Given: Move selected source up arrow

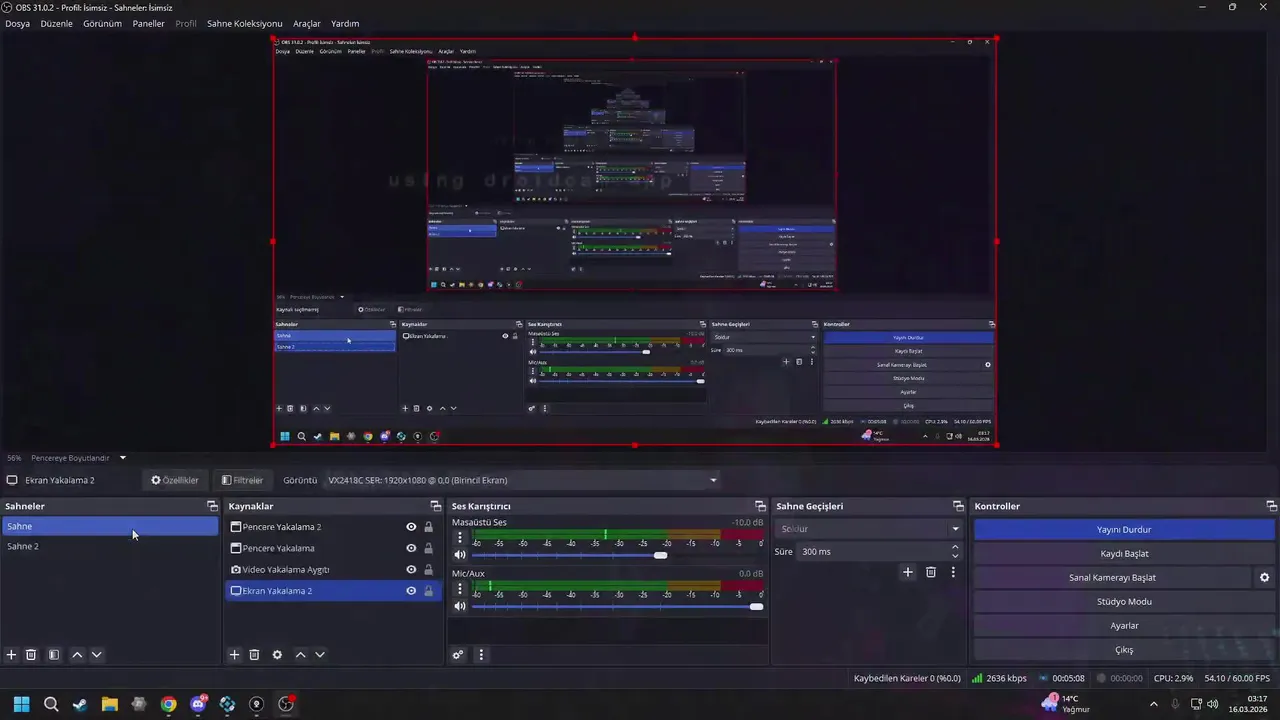Looking at the screenshot, I should point(300,655).
